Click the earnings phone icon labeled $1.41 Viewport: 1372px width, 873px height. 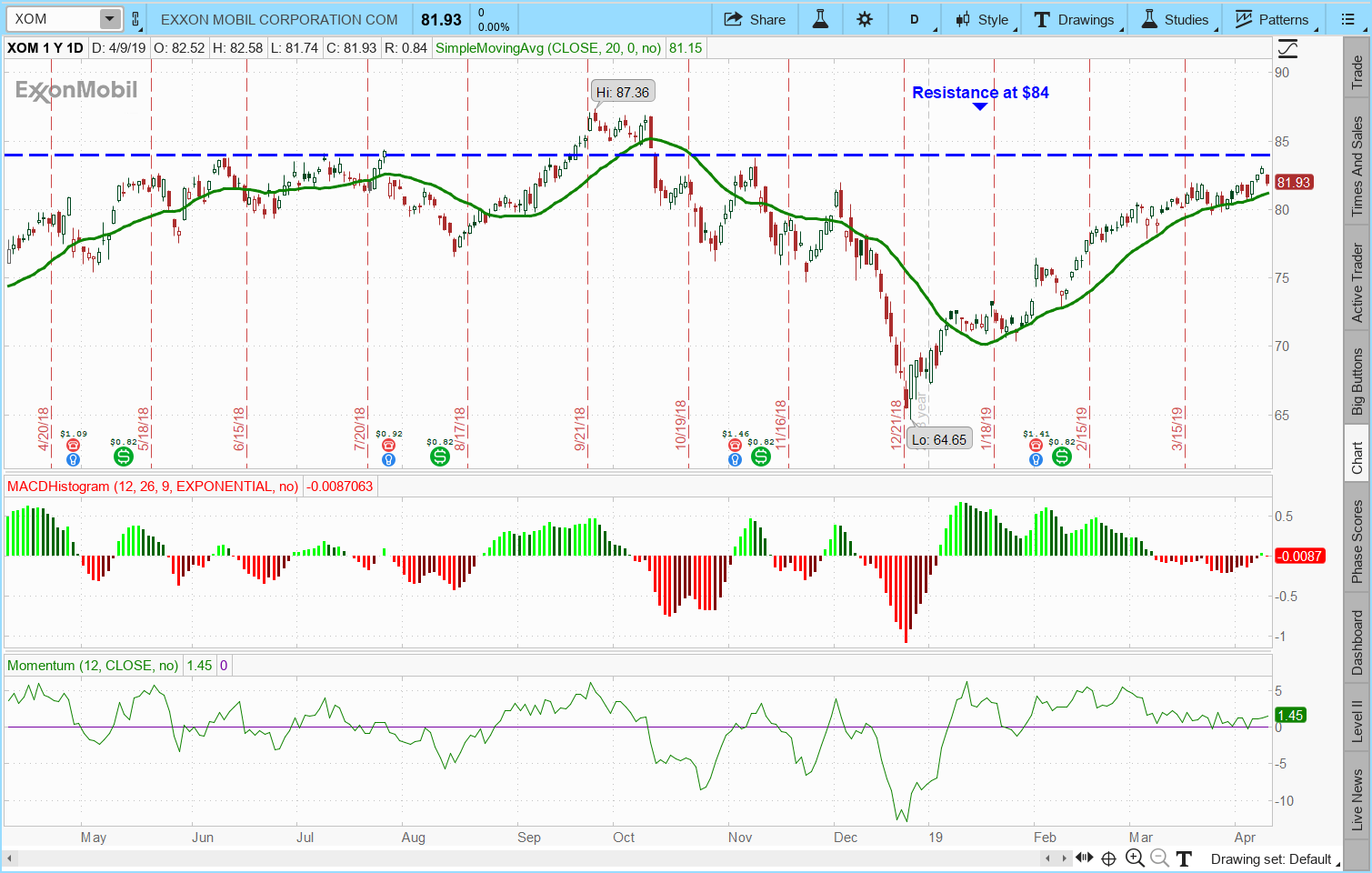pos(1036,445)
